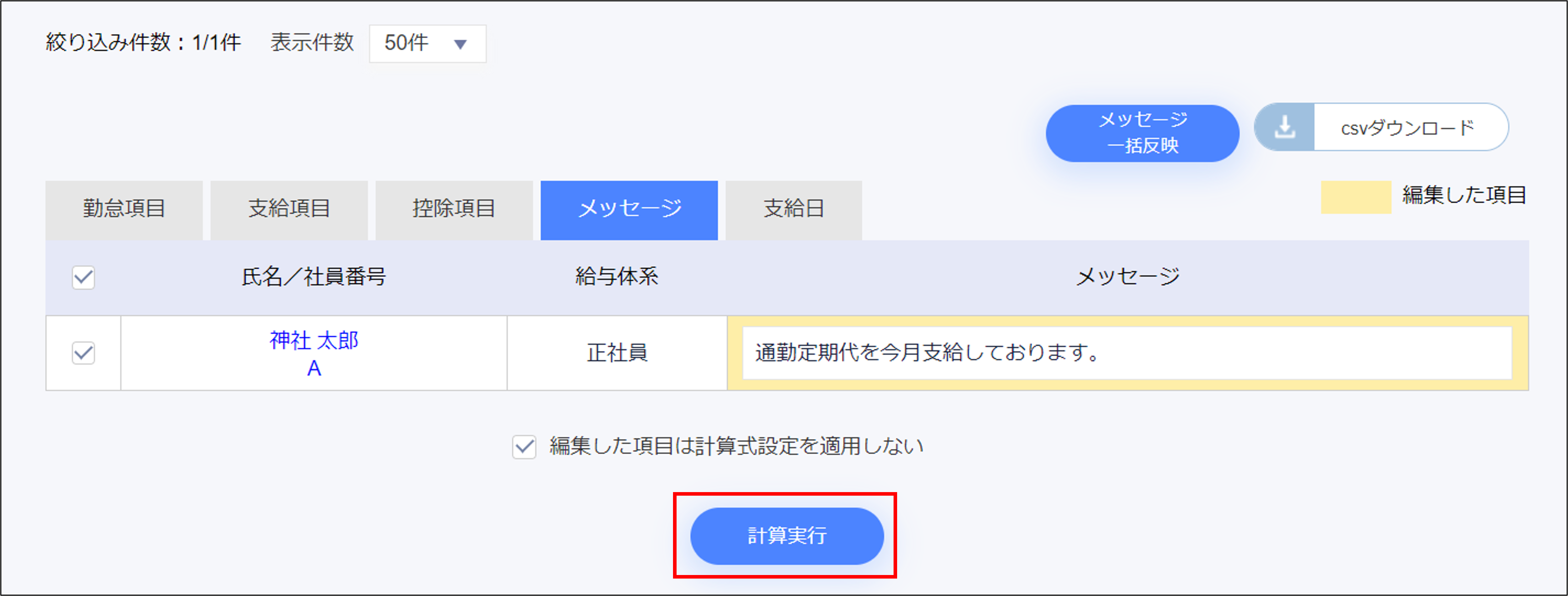1568x596 pixels.
Task: Open the display count list to change rows shown
Action: 426,43
